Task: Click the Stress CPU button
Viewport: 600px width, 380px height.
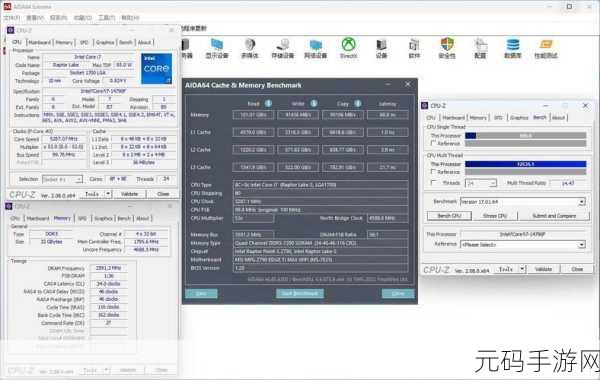Action: coord(495,216)
